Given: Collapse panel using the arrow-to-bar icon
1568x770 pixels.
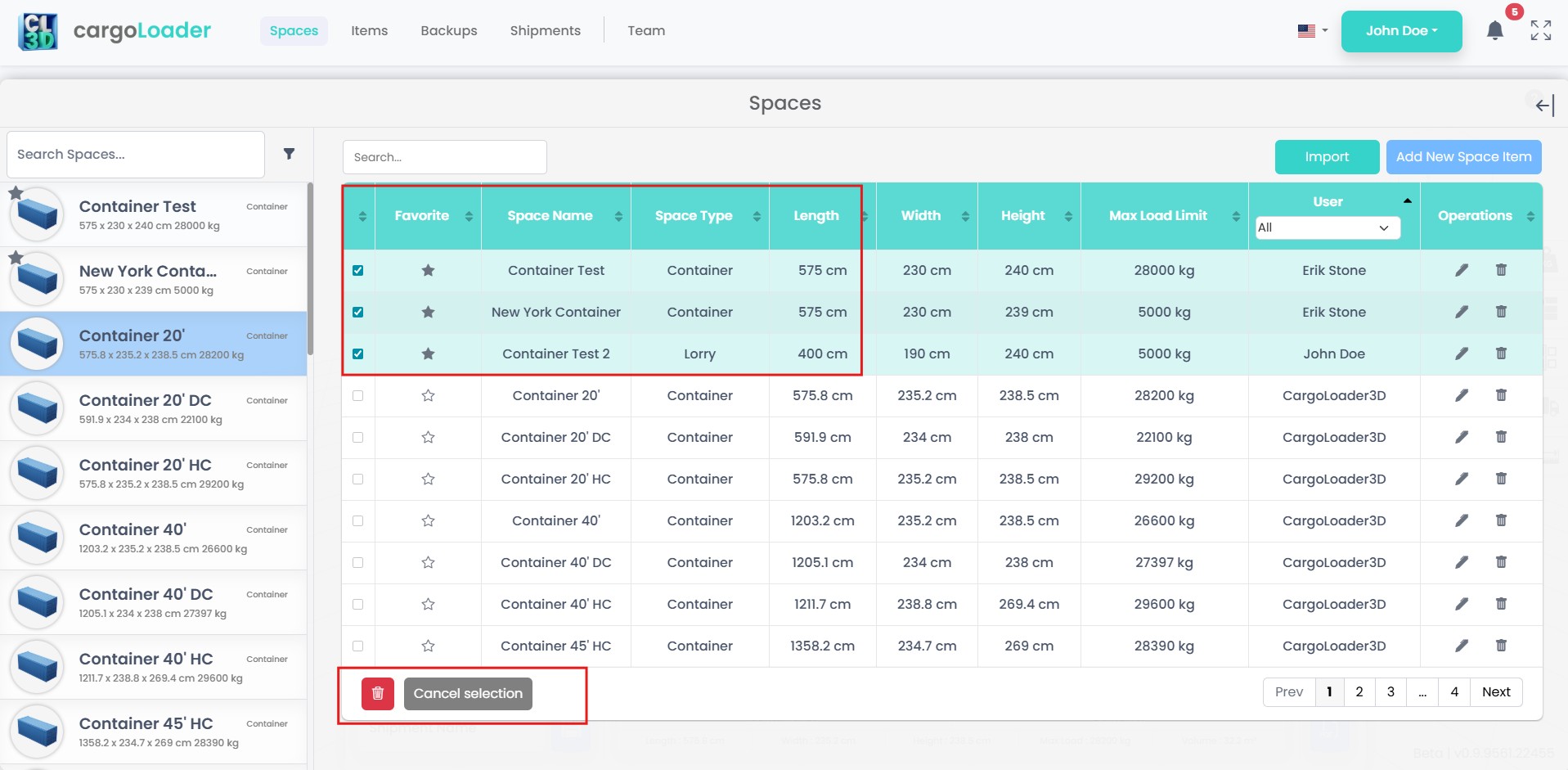Looking at the screenshot, I should point(1543,105).
